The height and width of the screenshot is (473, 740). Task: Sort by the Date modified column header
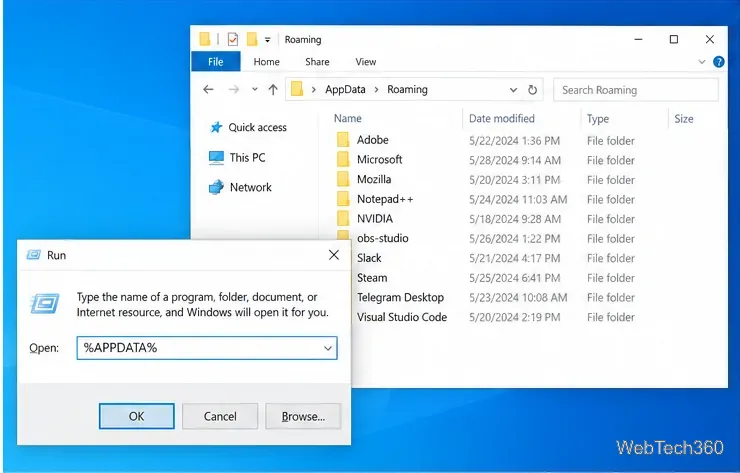click(x=502, y=118)
